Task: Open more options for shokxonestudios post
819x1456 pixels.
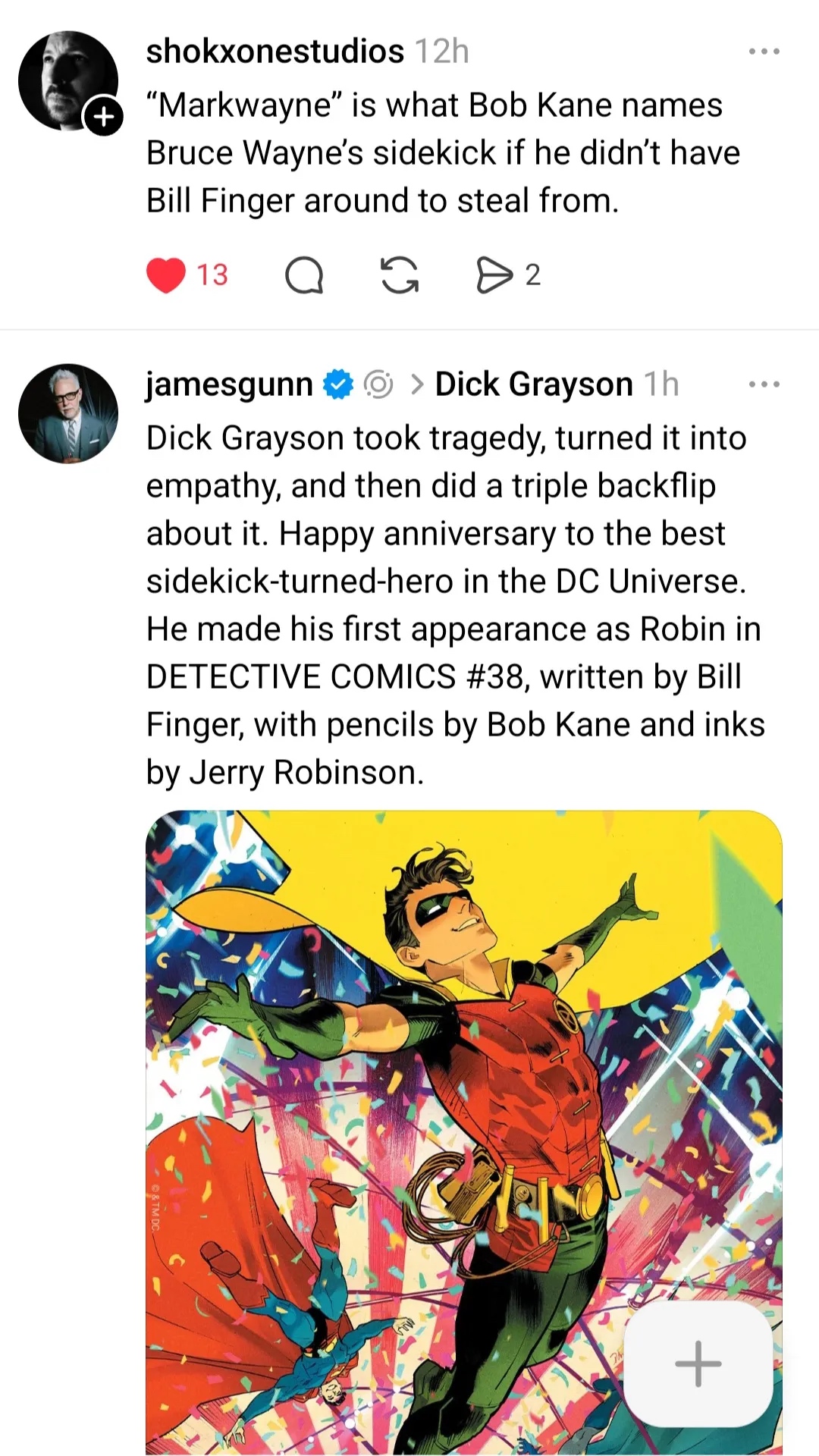Action: pos(764,52)
